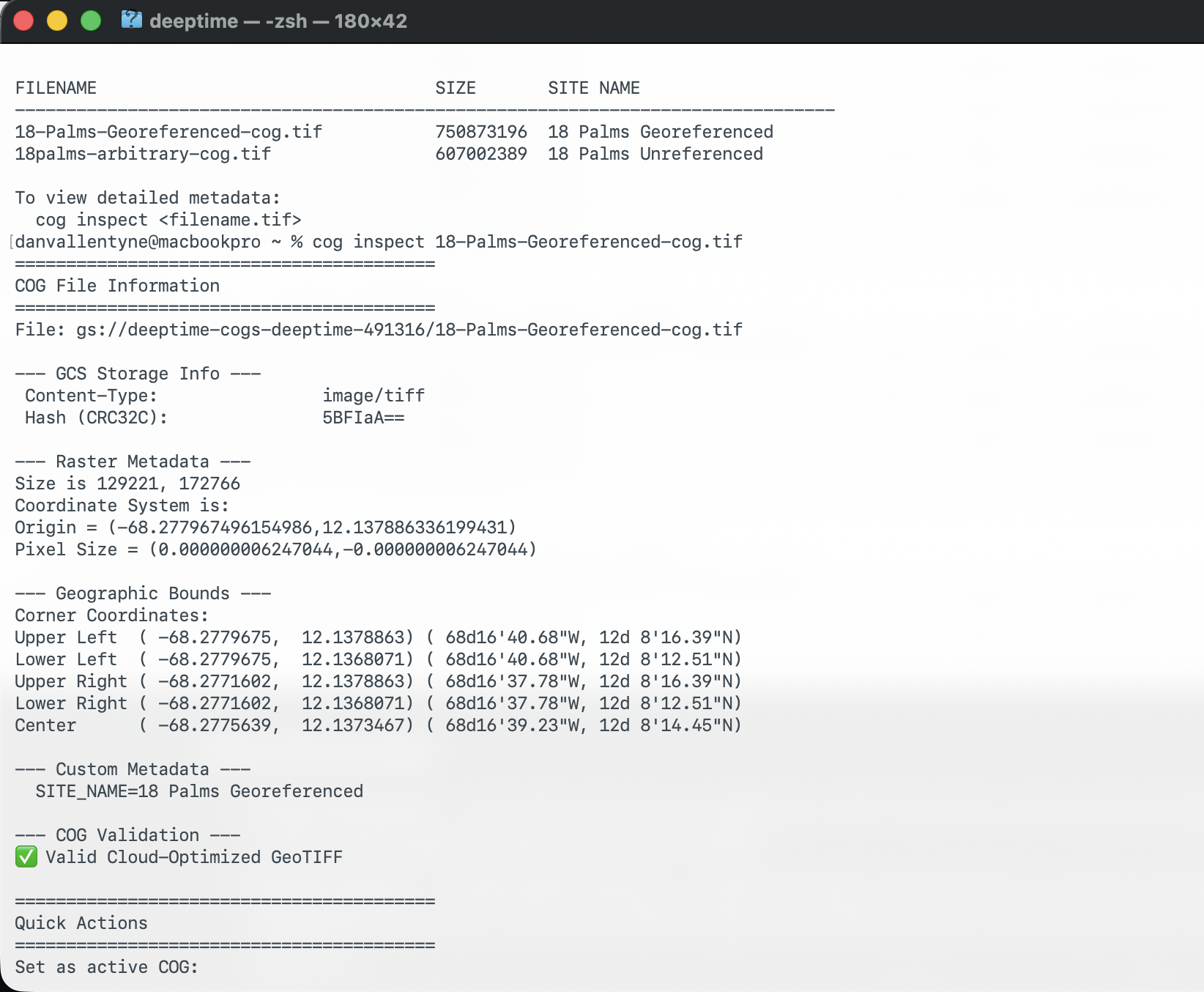Image resolution: width=1204 pixels, height=992 pixels.
Task: Click the image/tiff content type value
Action: click(374, 396)
